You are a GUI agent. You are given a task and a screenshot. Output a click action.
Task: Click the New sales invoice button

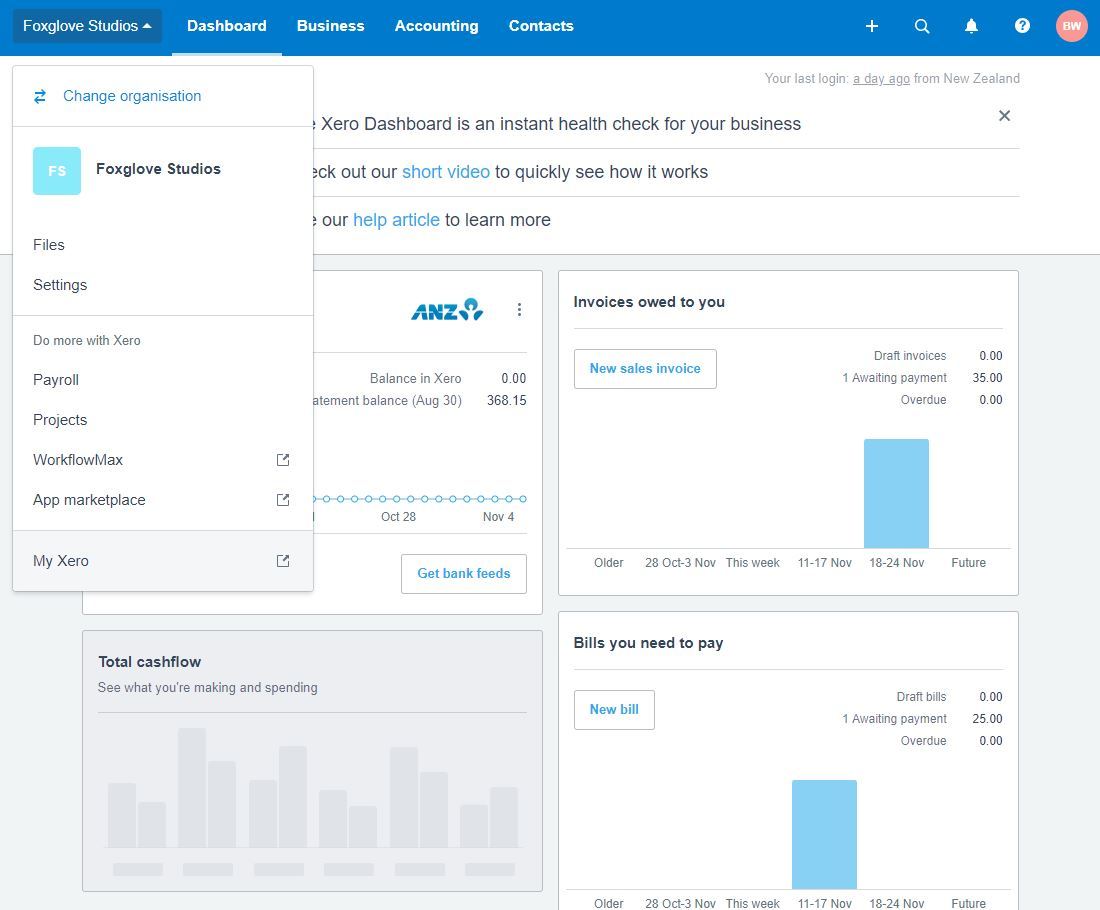(645, 369)
